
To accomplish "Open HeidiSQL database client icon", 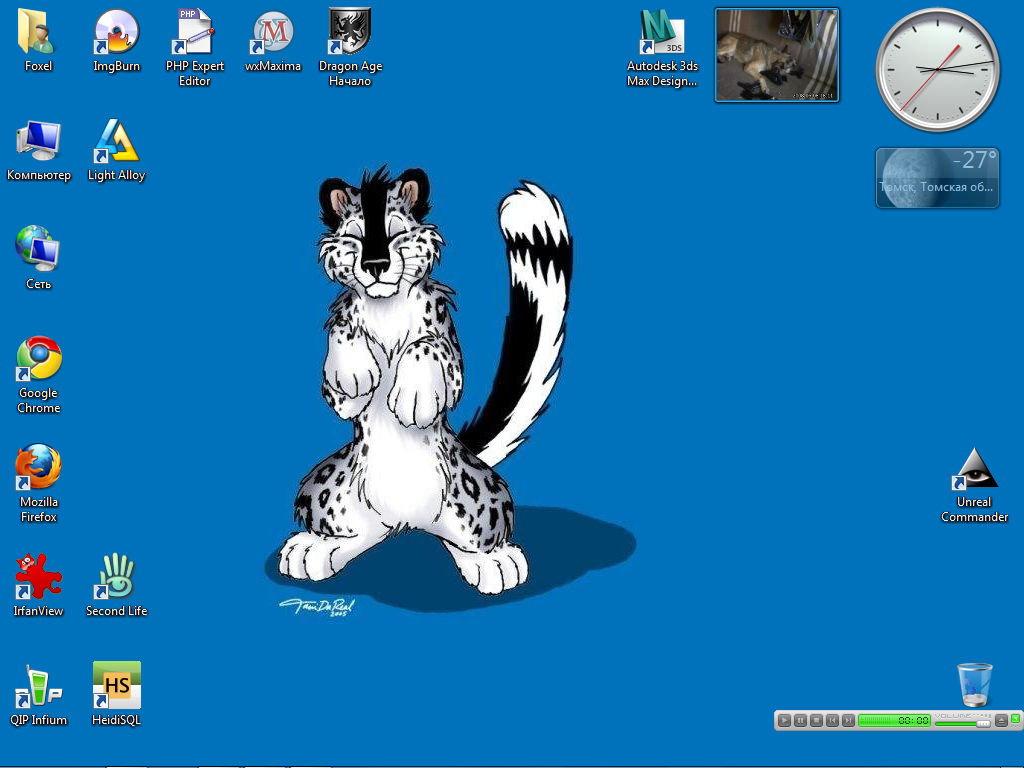I will click(x=116, y=686).
